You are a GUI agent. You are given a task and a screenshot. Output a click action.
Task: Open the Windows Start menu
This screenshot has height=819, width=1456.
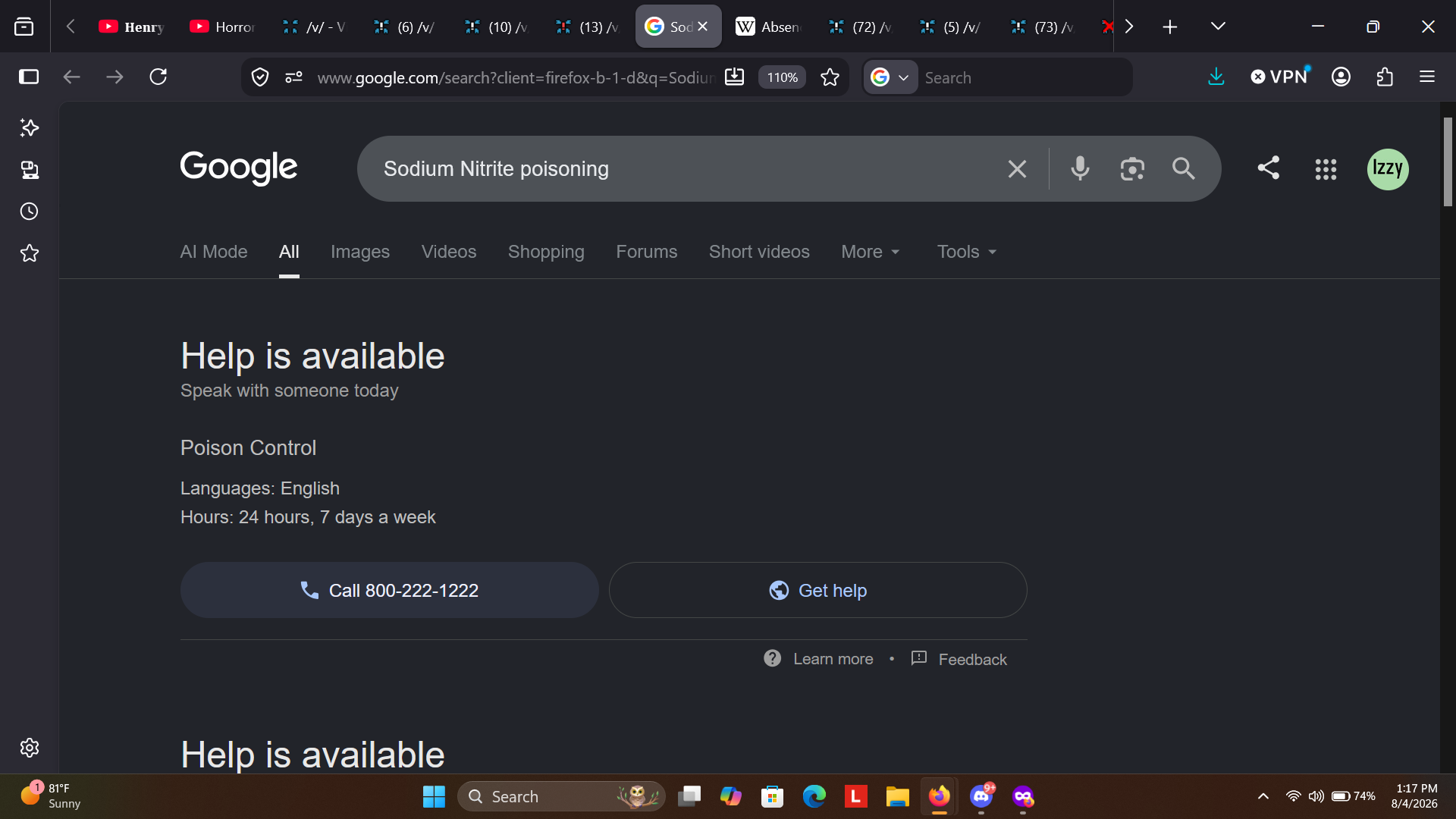click(x=434, y=796)
